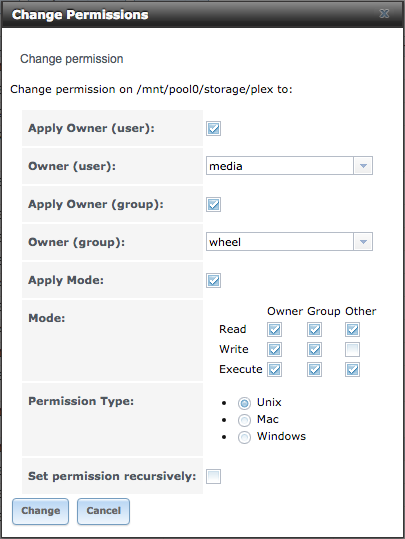Close the Change Permissions dialog
The height and width of the screenshot is (539, 405).
coord(384,14)
